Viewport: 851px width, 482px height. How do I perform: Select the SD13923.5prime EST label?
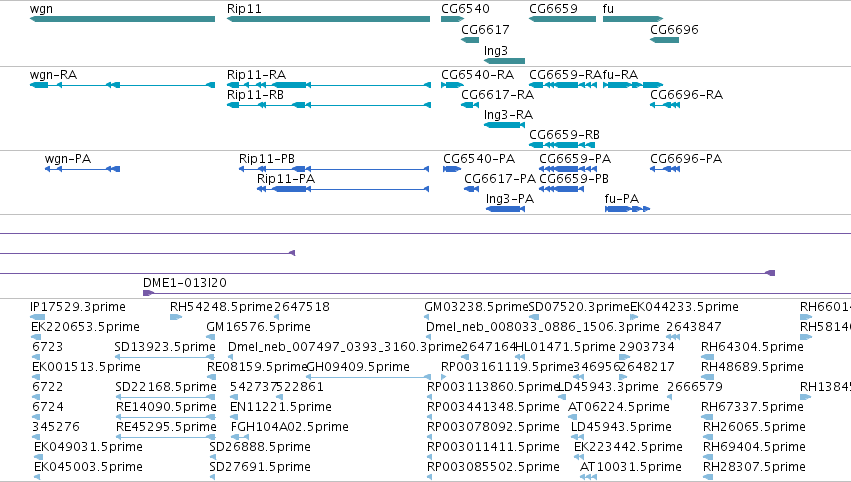[166, 347]
